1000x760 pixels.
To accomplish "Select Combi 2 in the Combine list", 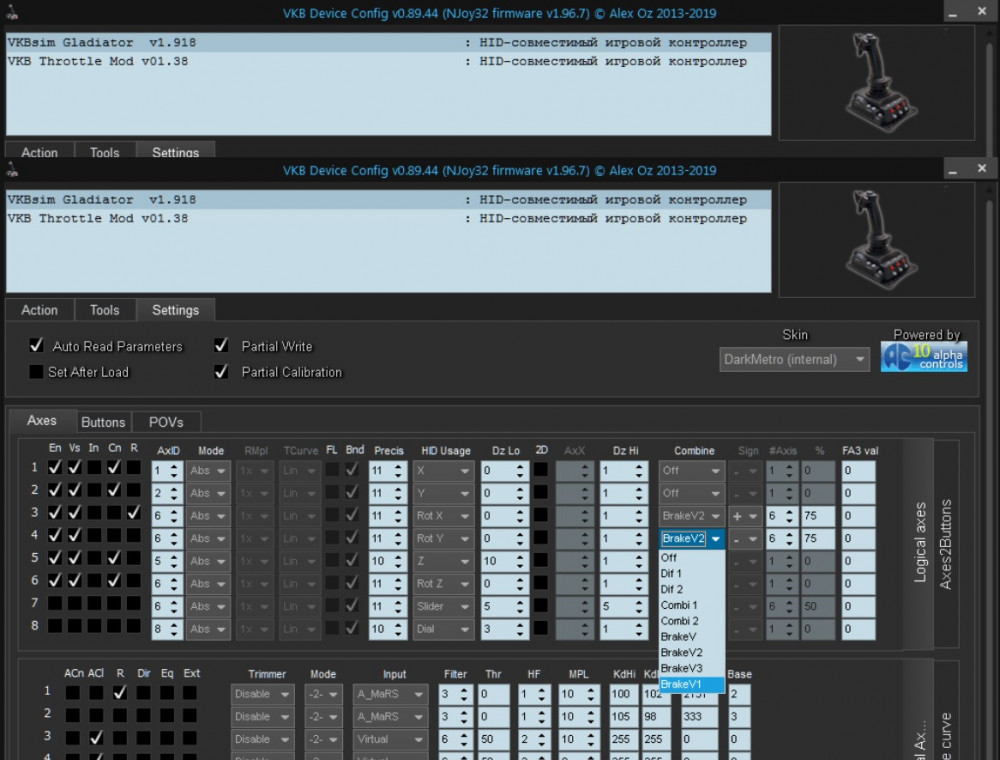I will (691, 621).
